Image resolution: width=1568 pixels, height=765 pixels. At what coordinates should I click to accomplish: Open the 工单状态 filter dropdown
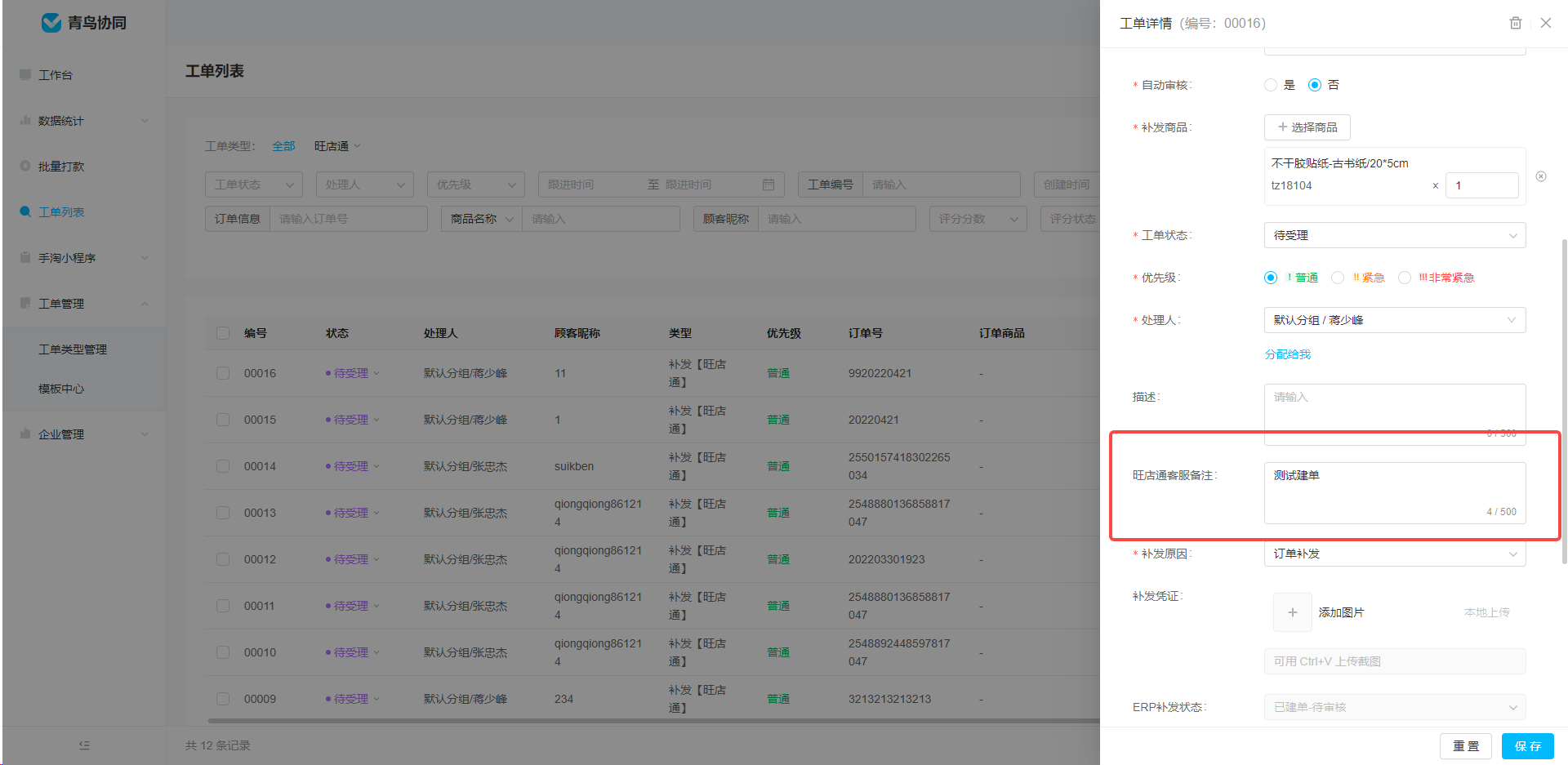coord(254,185)
